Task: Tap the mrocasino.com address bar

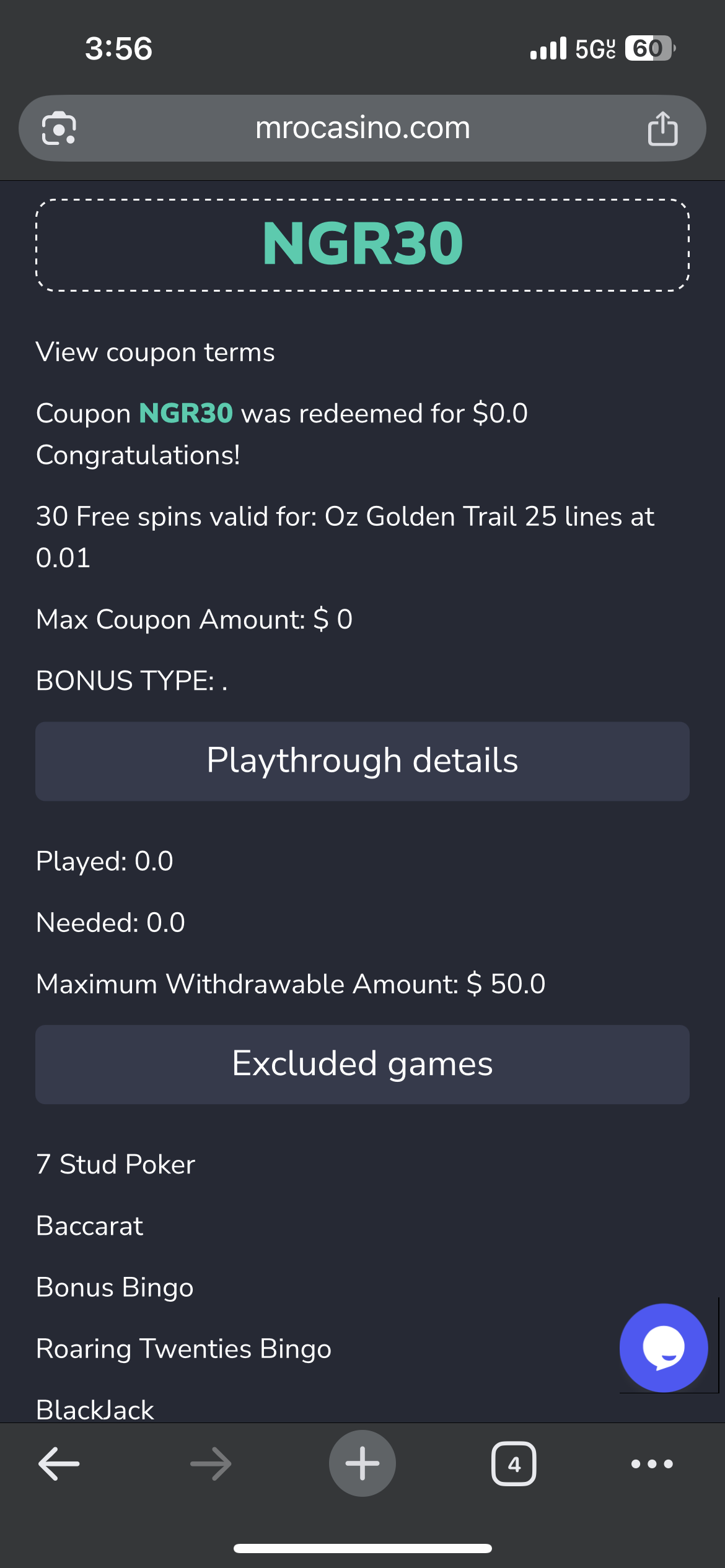Action: (x=362, y=128)
